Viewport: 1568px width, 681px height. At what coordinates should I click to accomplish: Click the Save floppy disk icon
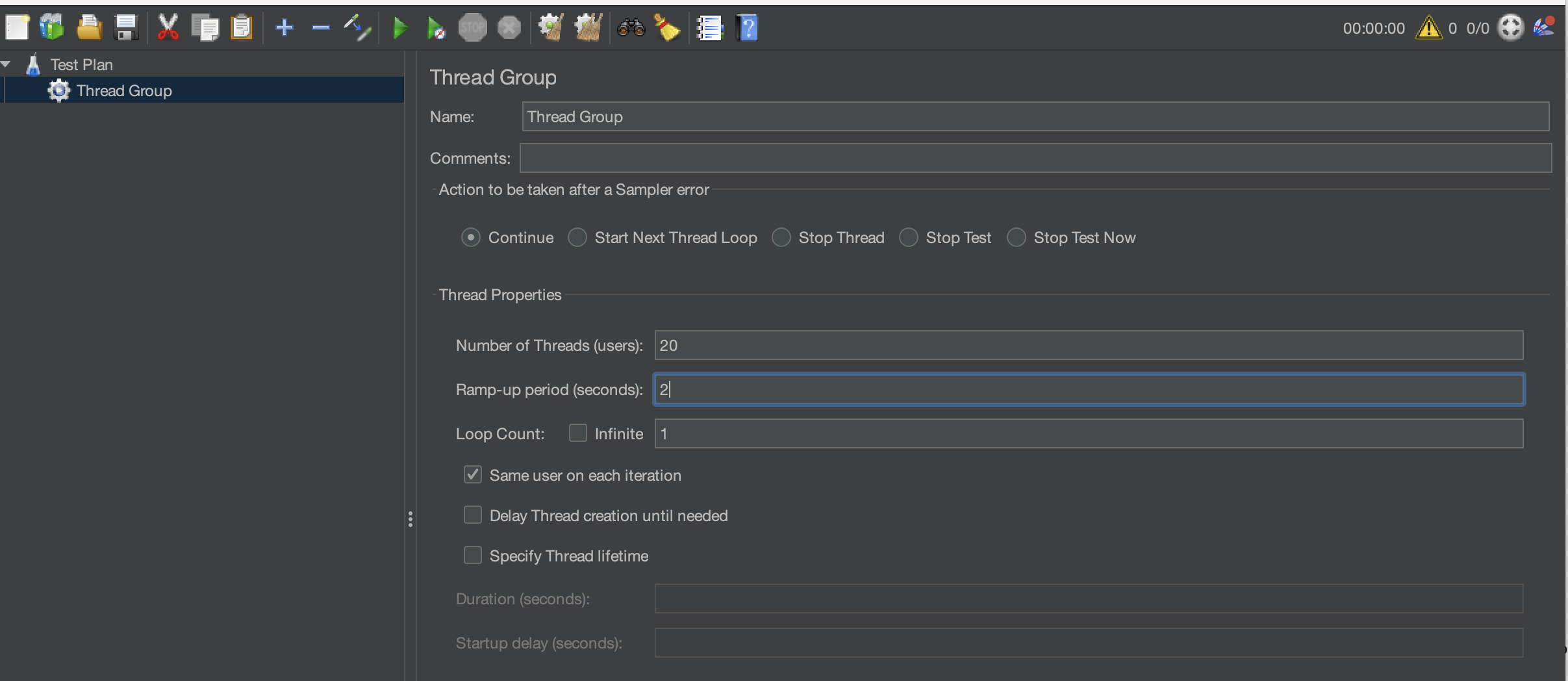125,28
